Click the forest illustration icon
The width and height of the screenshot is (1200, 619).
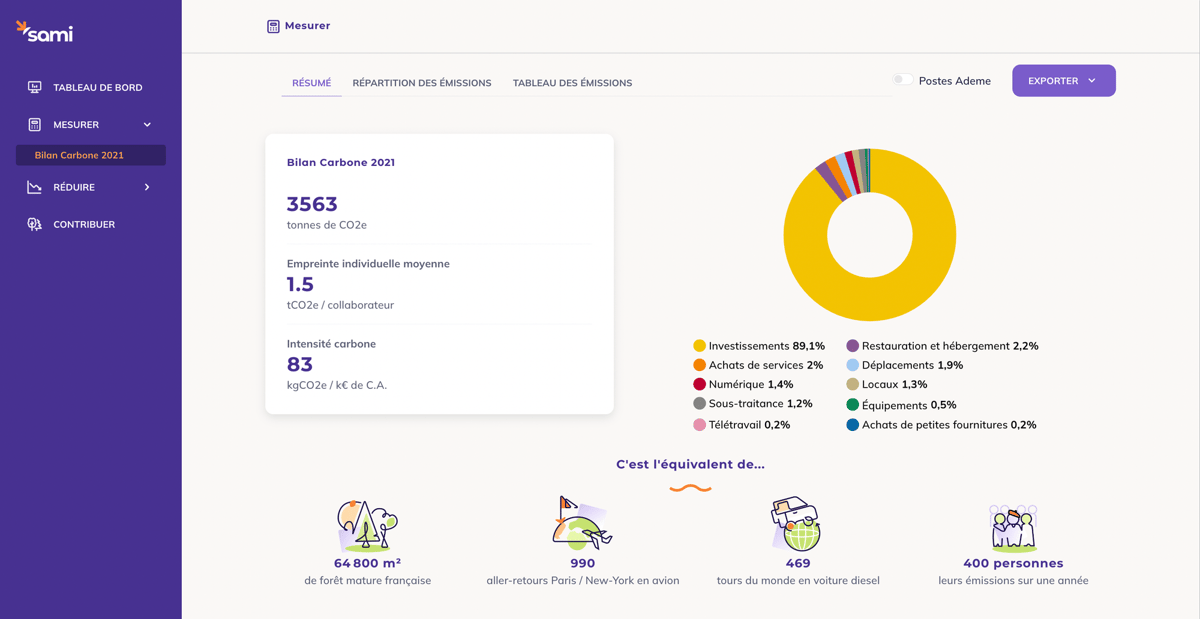[367, 525]
